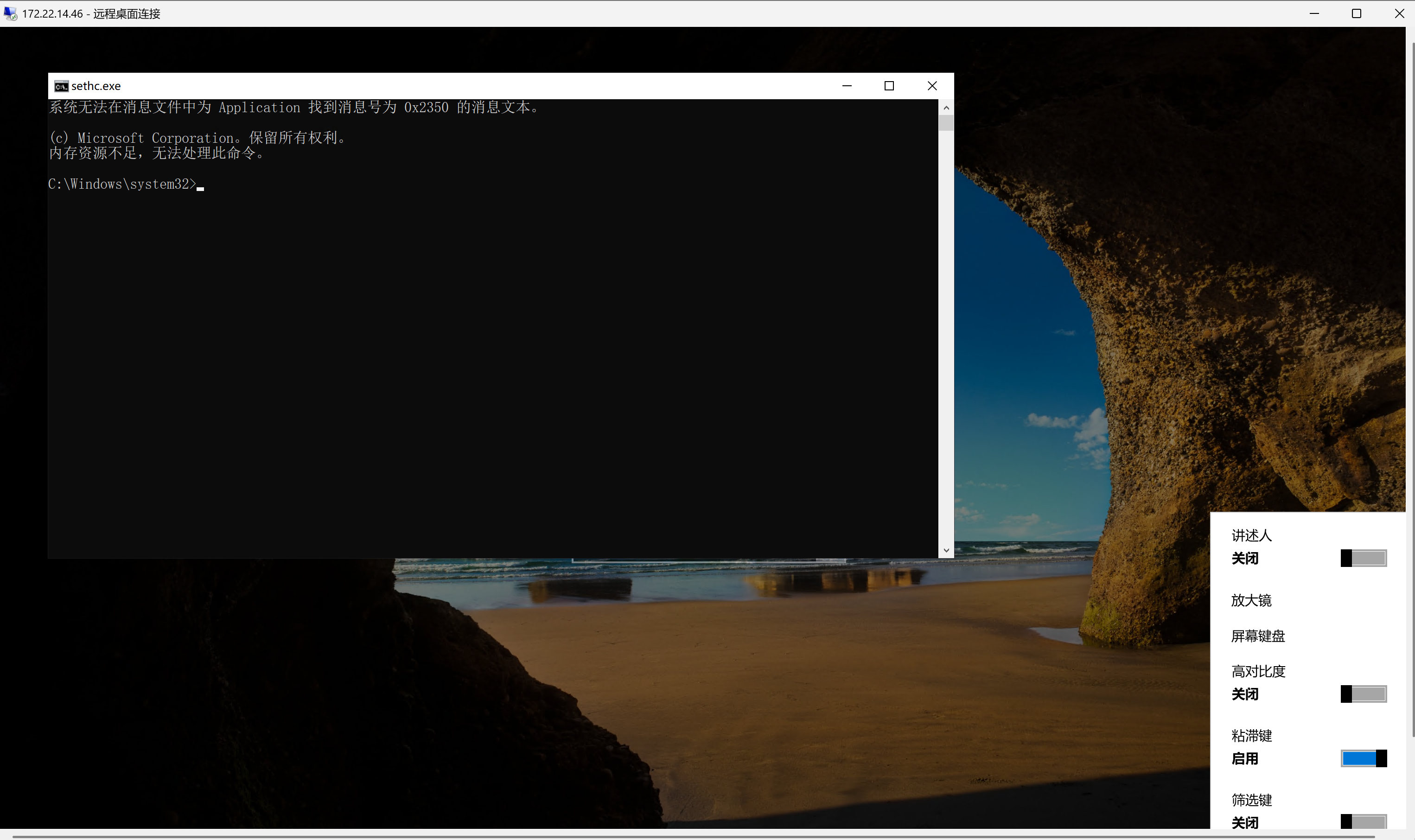
Task: Click the 讲述人 label in accessibility panel
Action: pyautogui.click(x=1251, y=535)
